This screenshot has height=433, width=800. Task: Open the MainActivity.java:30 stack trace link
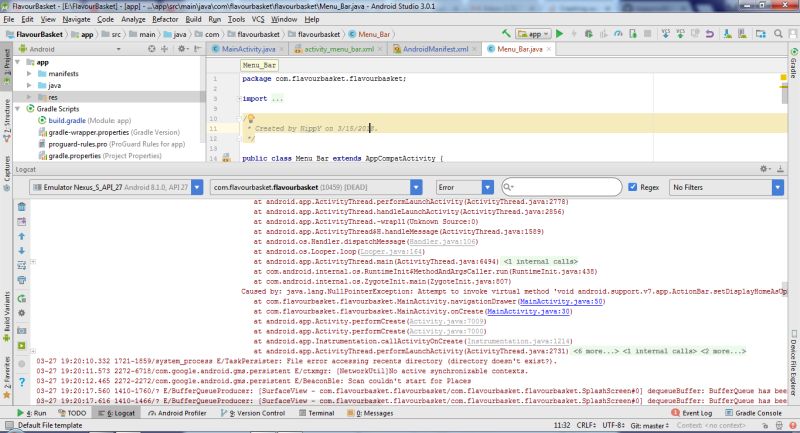click(528, 311)
